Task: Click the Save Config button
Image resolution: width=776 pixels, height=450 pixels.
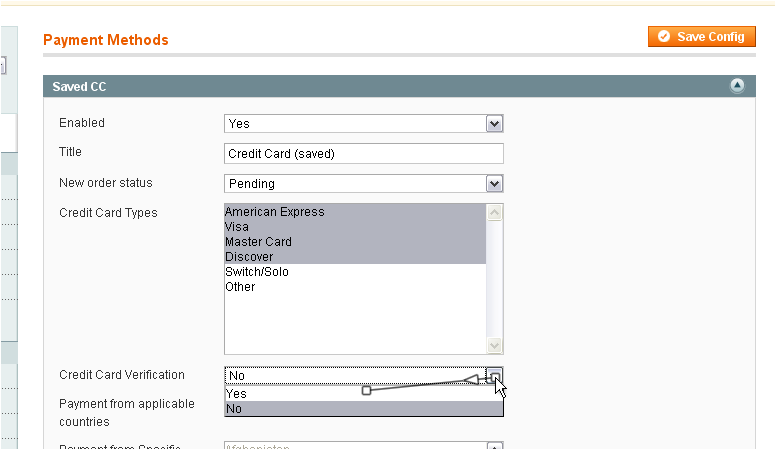Action: 701,37
